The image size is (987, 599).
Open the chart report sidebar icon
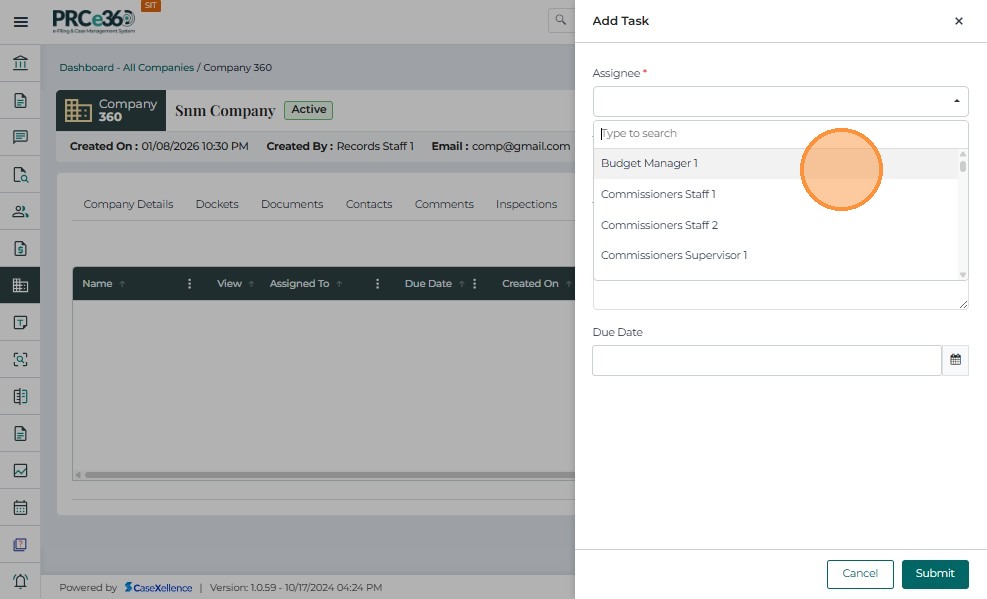pyautogui.click(x=20, y=471)
